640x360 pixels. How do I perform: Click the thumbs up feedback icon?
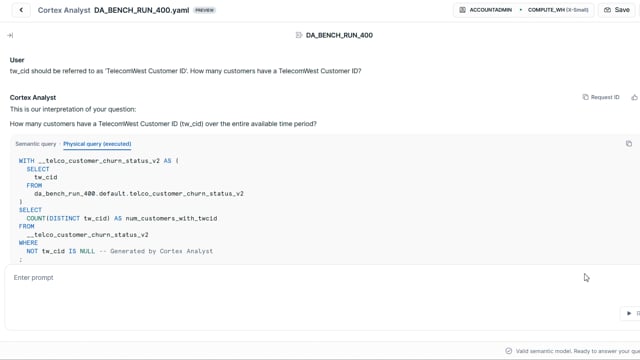coord(634,97)
